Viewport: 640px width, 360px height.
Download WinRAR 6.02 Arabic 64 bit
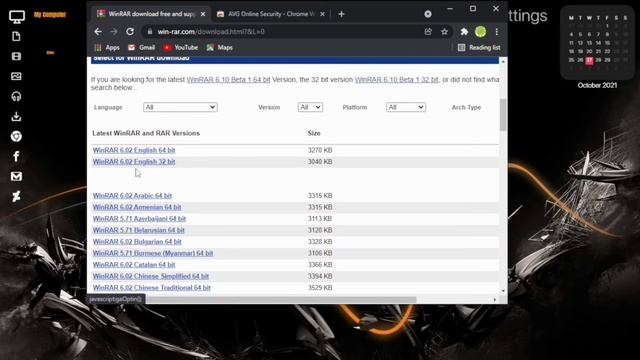point(132,196)
